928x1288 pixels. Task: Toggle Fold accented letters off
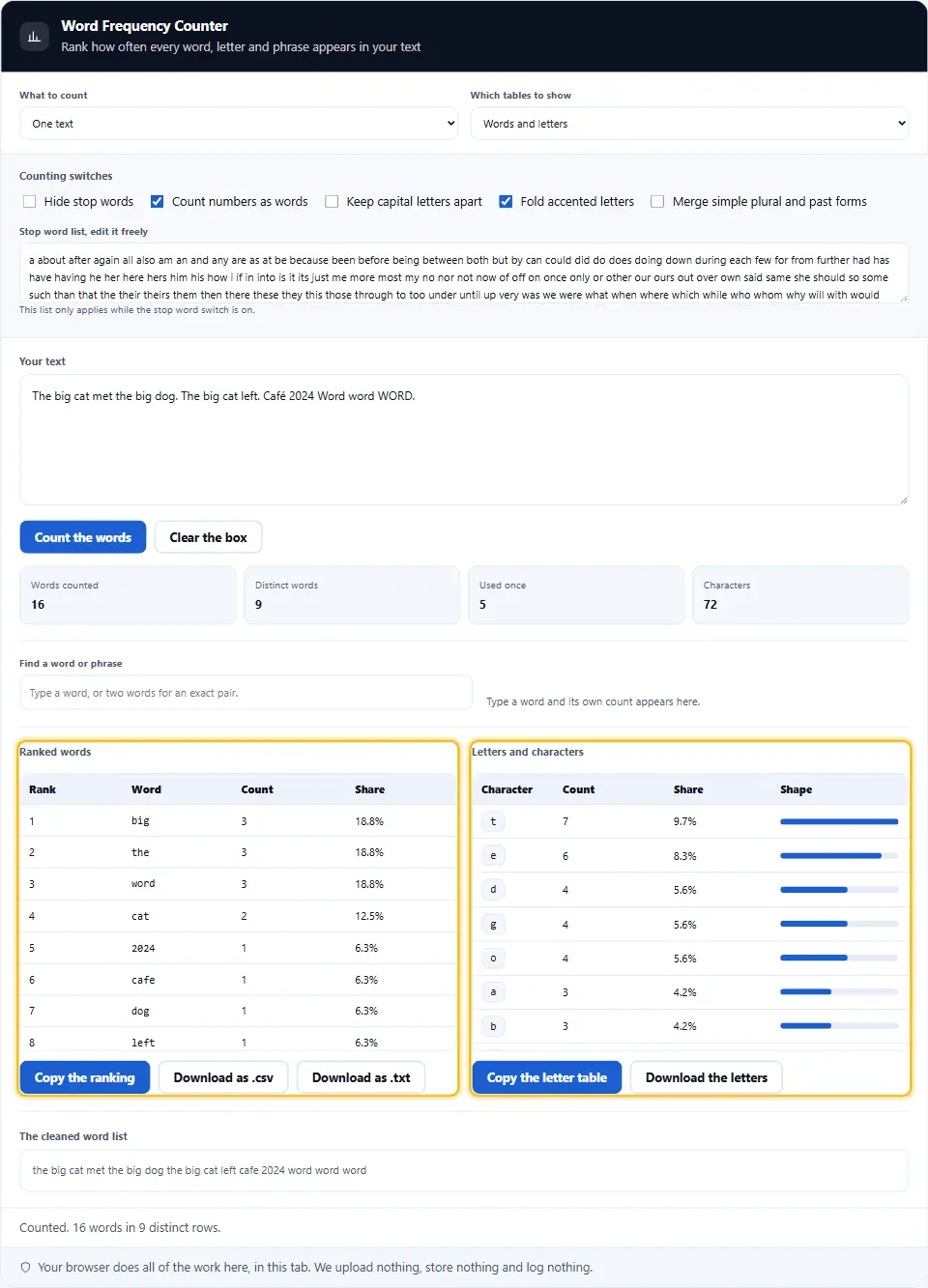click(x=506, y=201)
